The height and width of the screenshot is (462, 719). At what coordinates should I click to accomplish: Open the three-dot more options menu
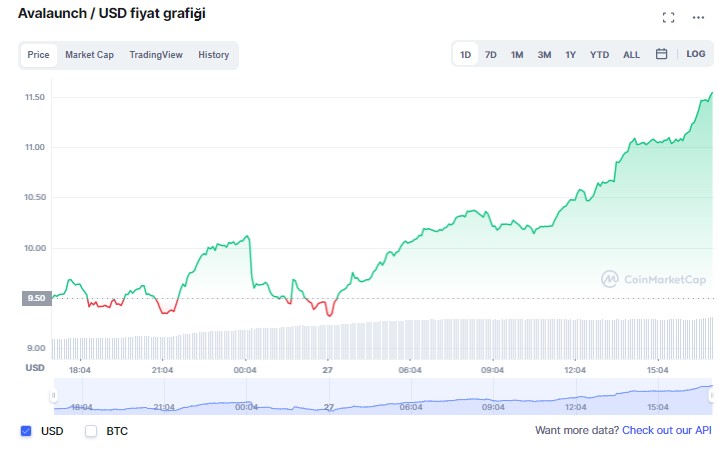(x=698, y=18)
